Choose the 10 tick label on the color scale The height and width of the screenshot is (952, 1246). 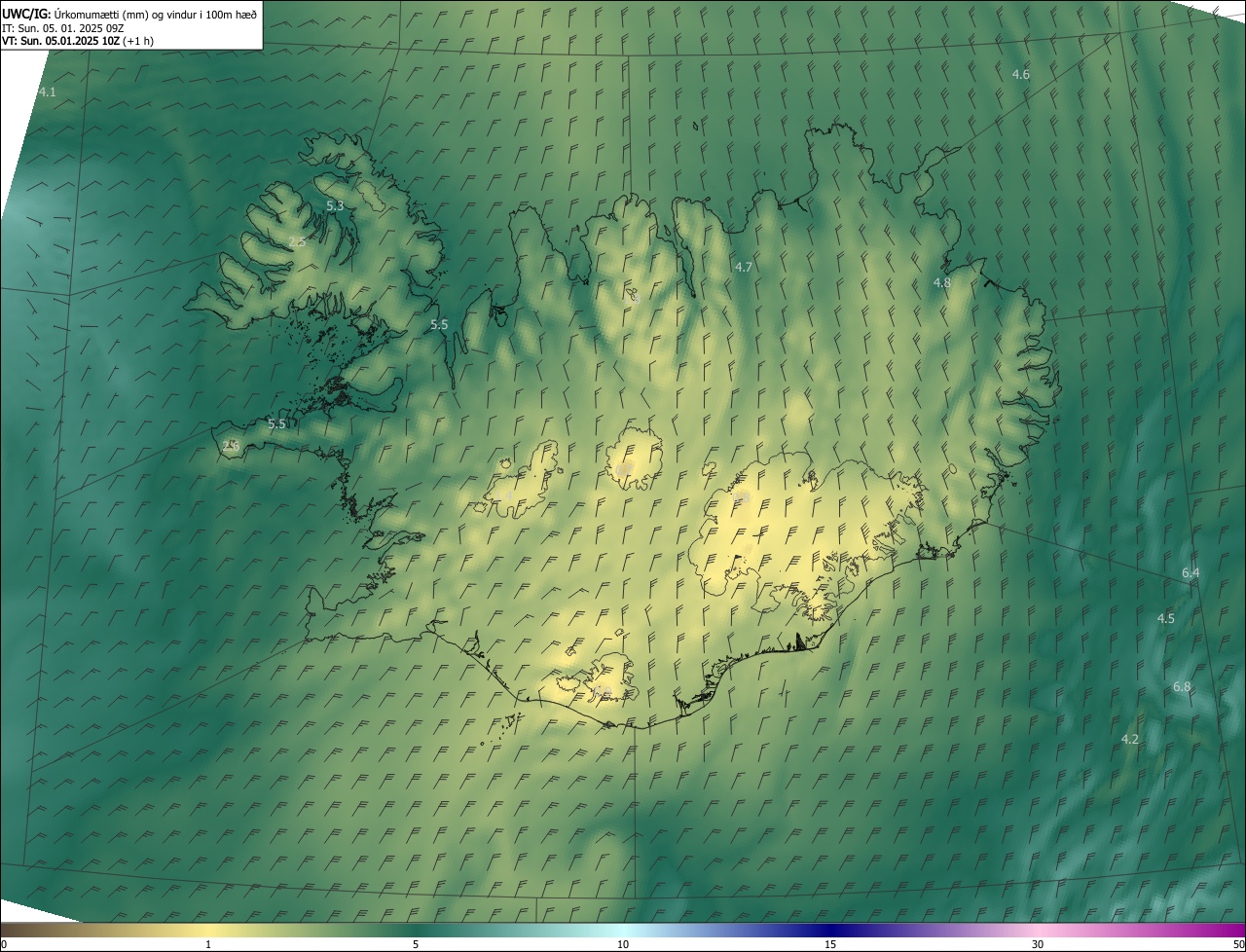coord(623,944)
